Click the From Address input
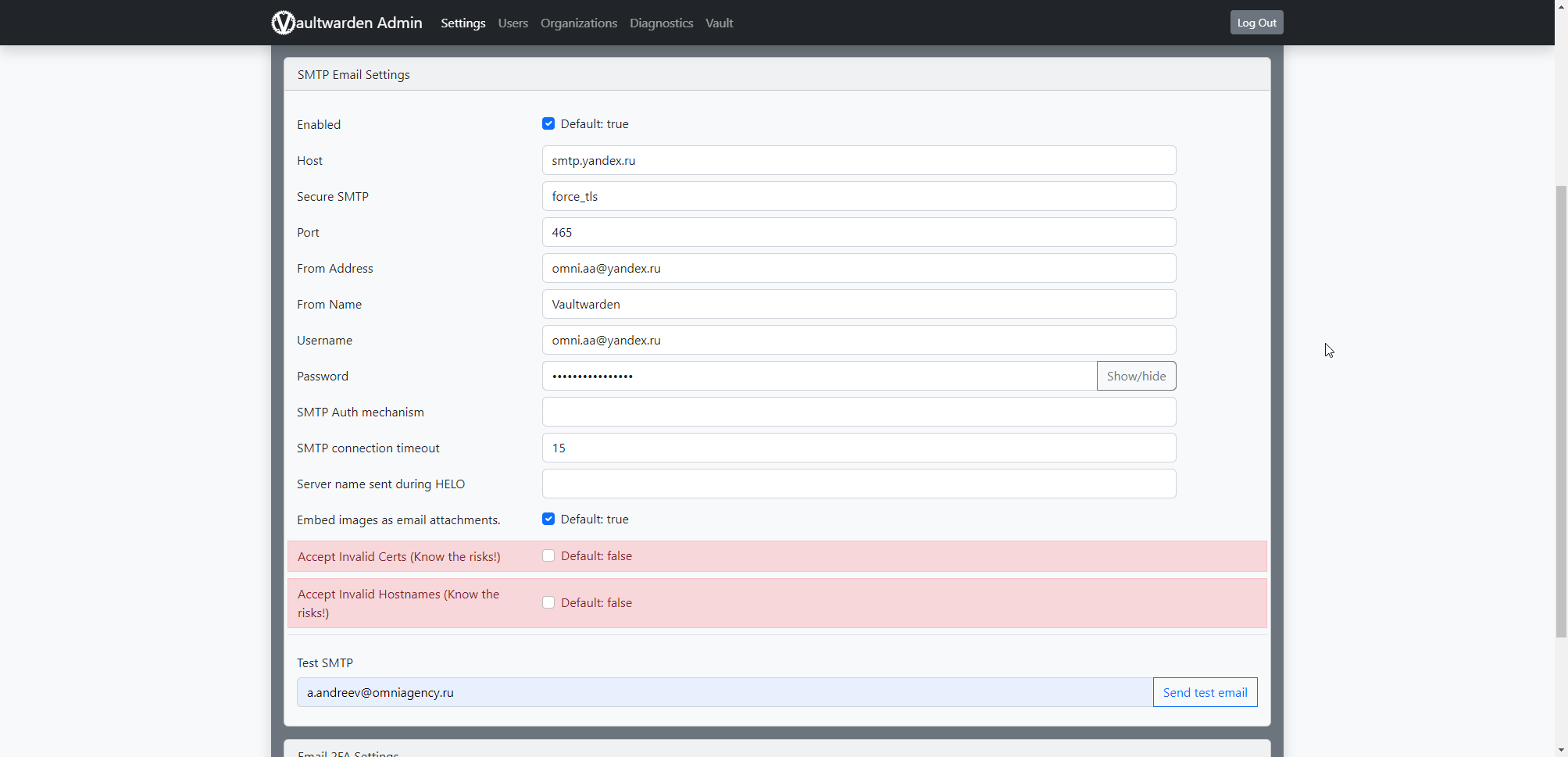Screen dimensions: 1568x757 (x=859, y=268)
